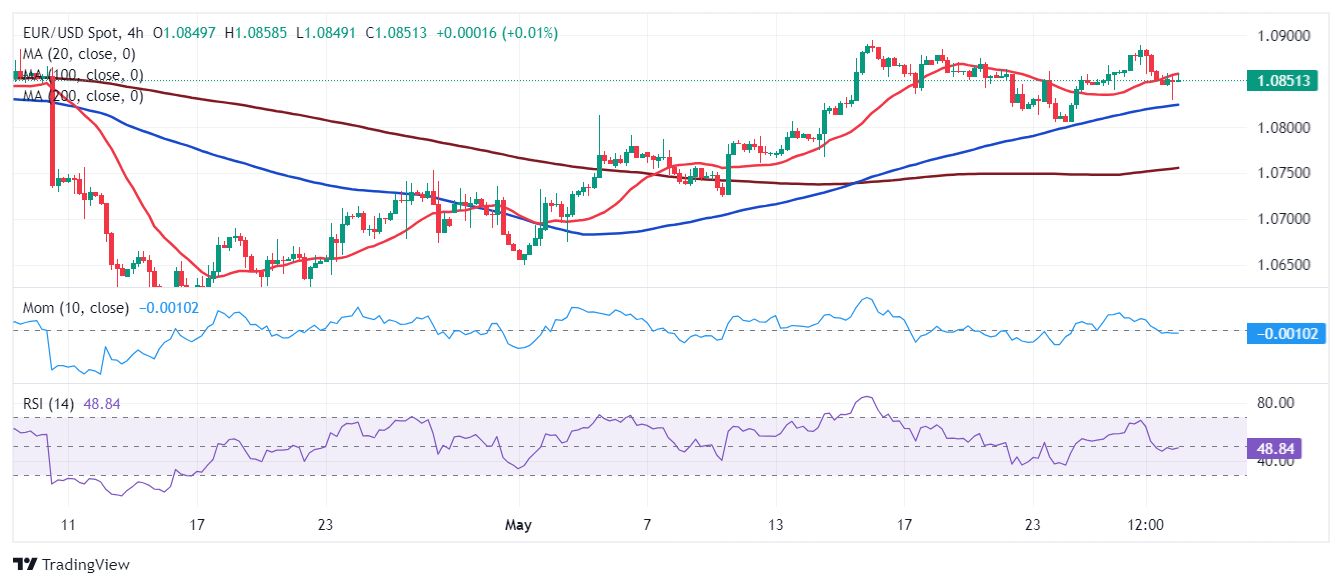The width and height of the screenshot is (1342, 586).
Task: Click the blue -0.00102 momentum value tag
Action: coord(1286,335)
